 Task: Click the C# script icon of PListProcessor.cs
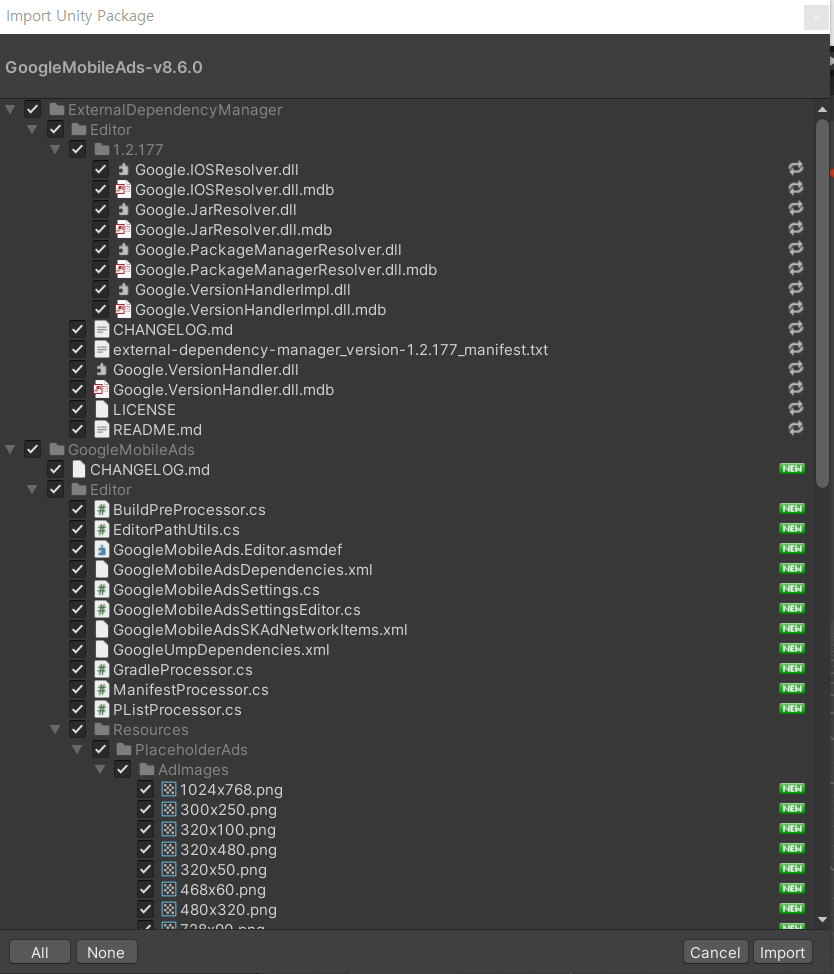tap(101, 709)
